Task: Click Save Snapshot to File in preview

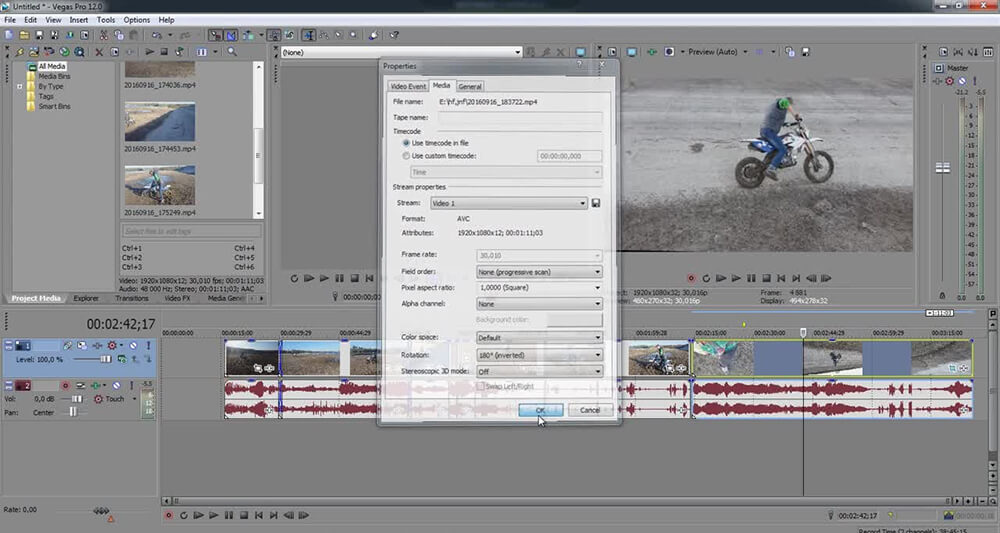Action: tap(805, 52)
